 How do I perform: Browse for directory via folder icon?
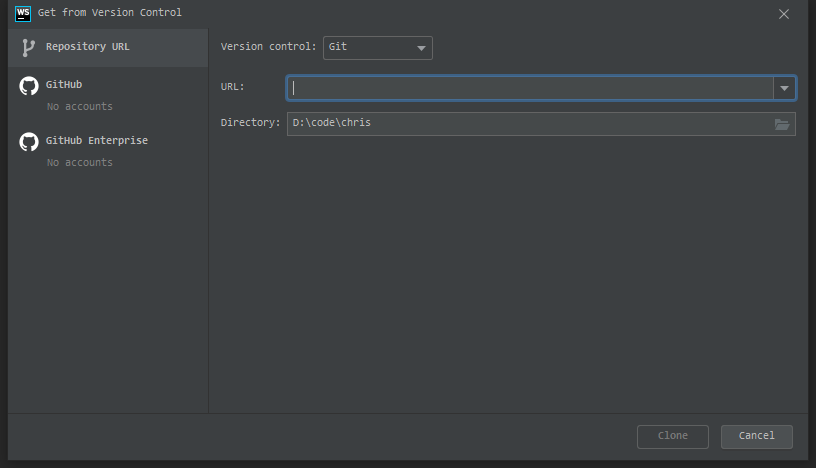[782, 124]
